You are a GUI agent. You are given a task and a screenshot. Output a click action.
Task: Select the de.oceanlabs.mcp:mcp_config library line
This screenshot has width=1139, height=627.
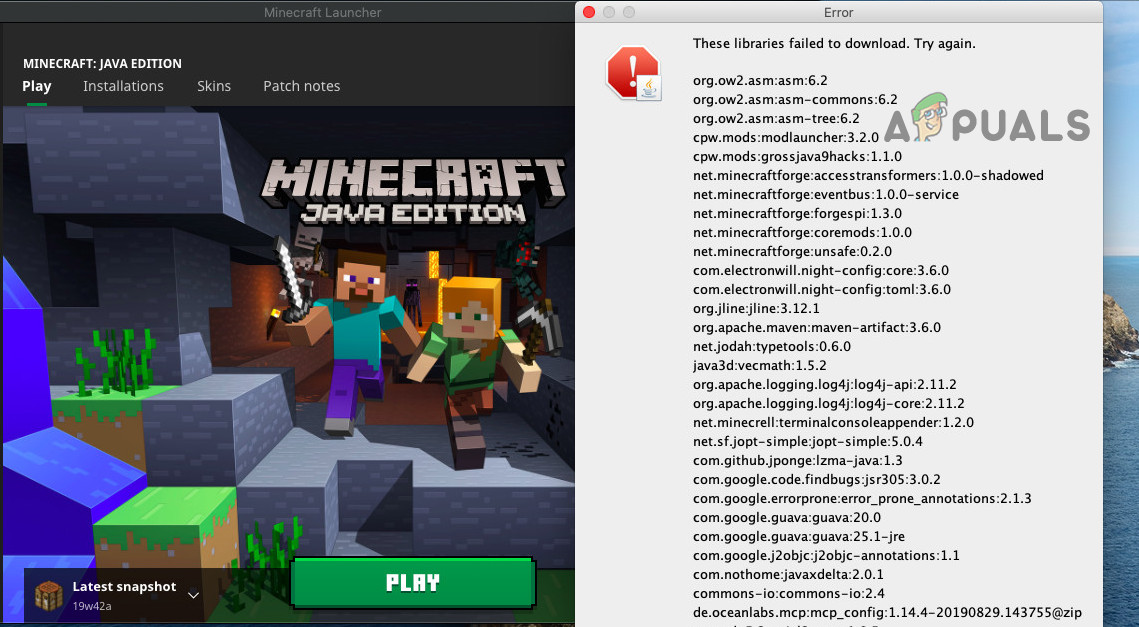pos(887,612)
